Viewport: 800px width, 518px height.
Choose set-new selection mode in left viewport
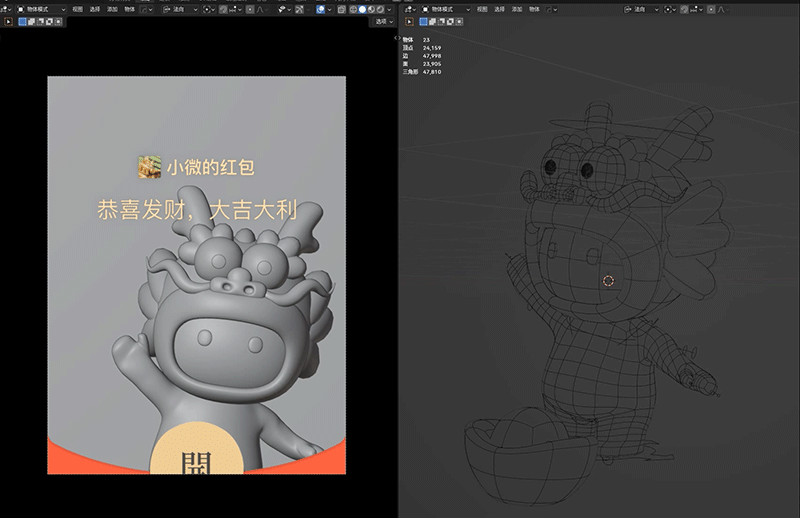(x=22, y=21)
